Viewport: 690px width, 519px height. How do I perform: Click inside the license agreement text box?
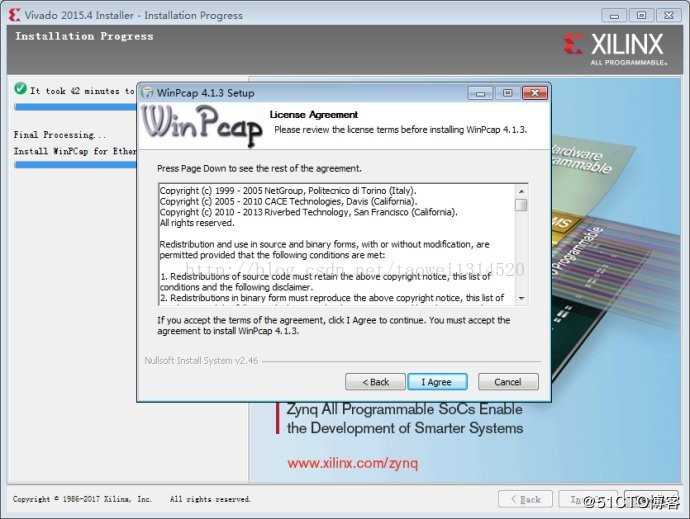[x=337, y=244]
